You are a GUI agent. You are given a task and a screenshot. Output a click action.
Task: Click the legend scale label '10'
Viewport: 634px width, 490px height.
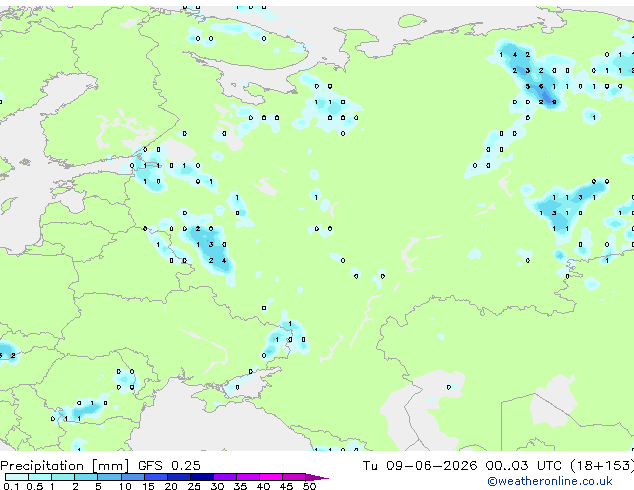click(125, 486)
